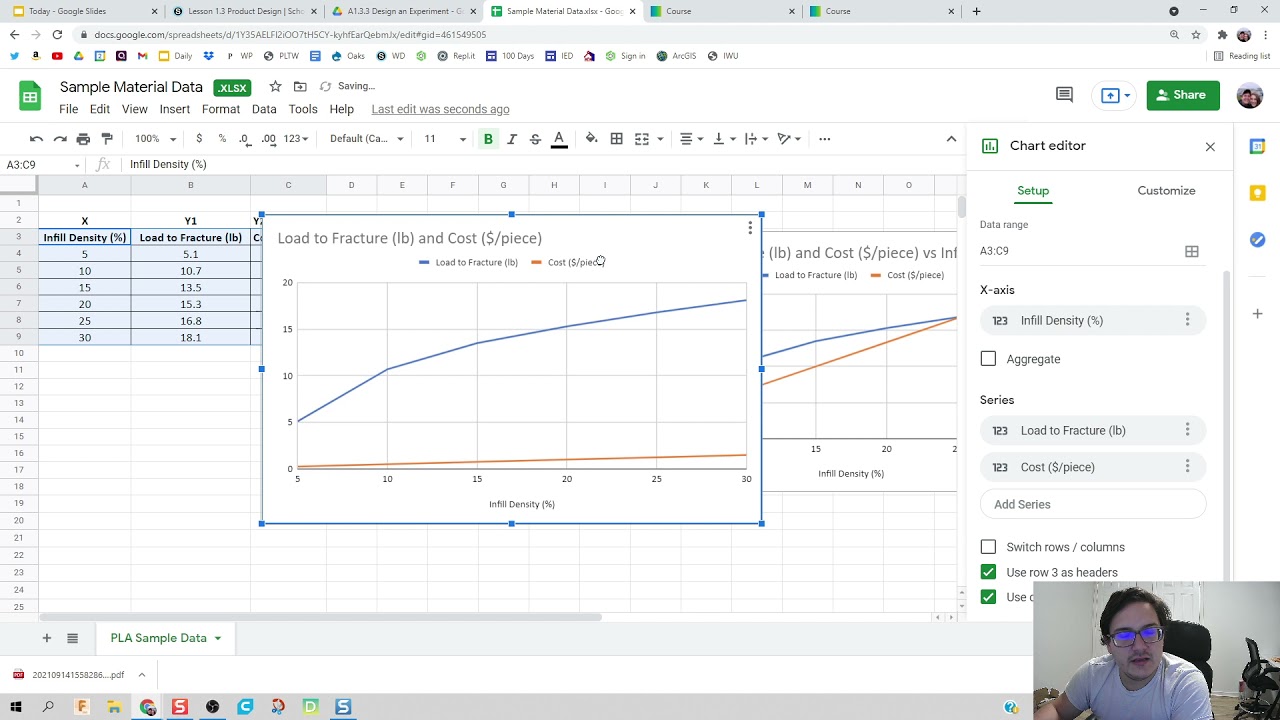Open options for Infill Density X-axis

pyautogui.click(x=1187, y=320)
